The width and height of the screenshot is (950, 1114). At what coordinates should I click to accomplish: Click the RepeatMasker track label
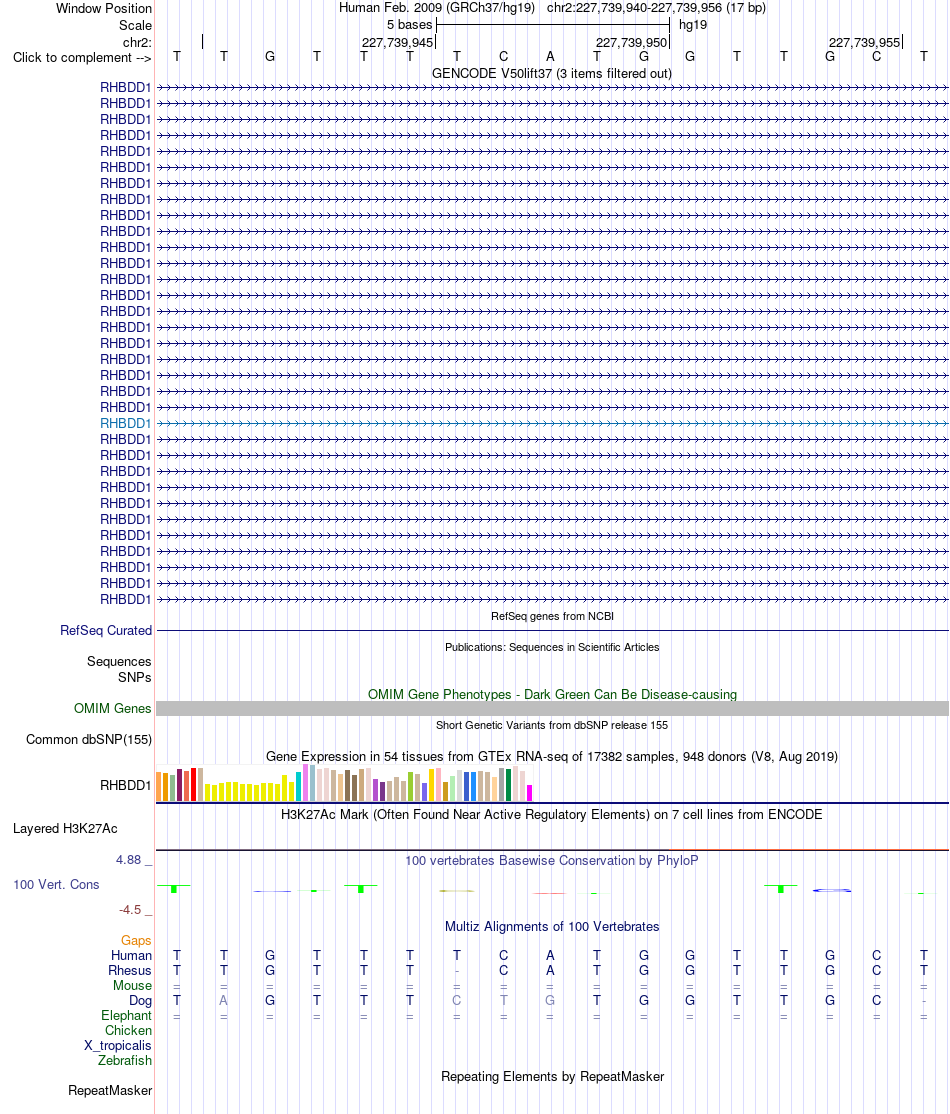[x=110, y=1091]
